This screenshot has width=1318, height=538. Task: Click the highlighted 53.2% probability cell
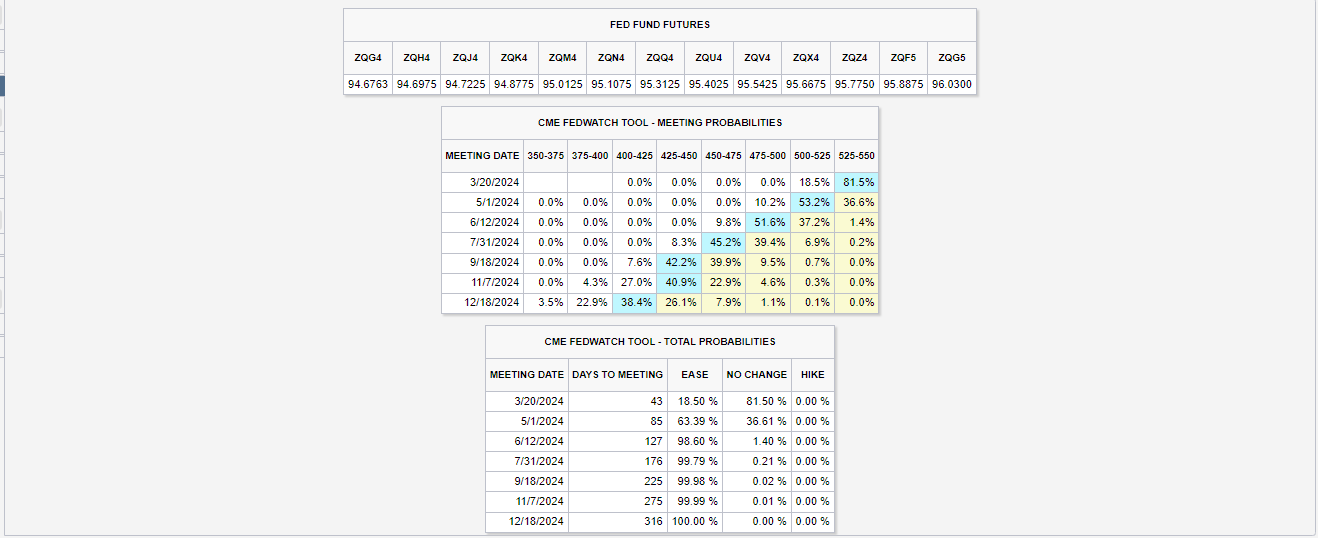(x=812, y=202)
